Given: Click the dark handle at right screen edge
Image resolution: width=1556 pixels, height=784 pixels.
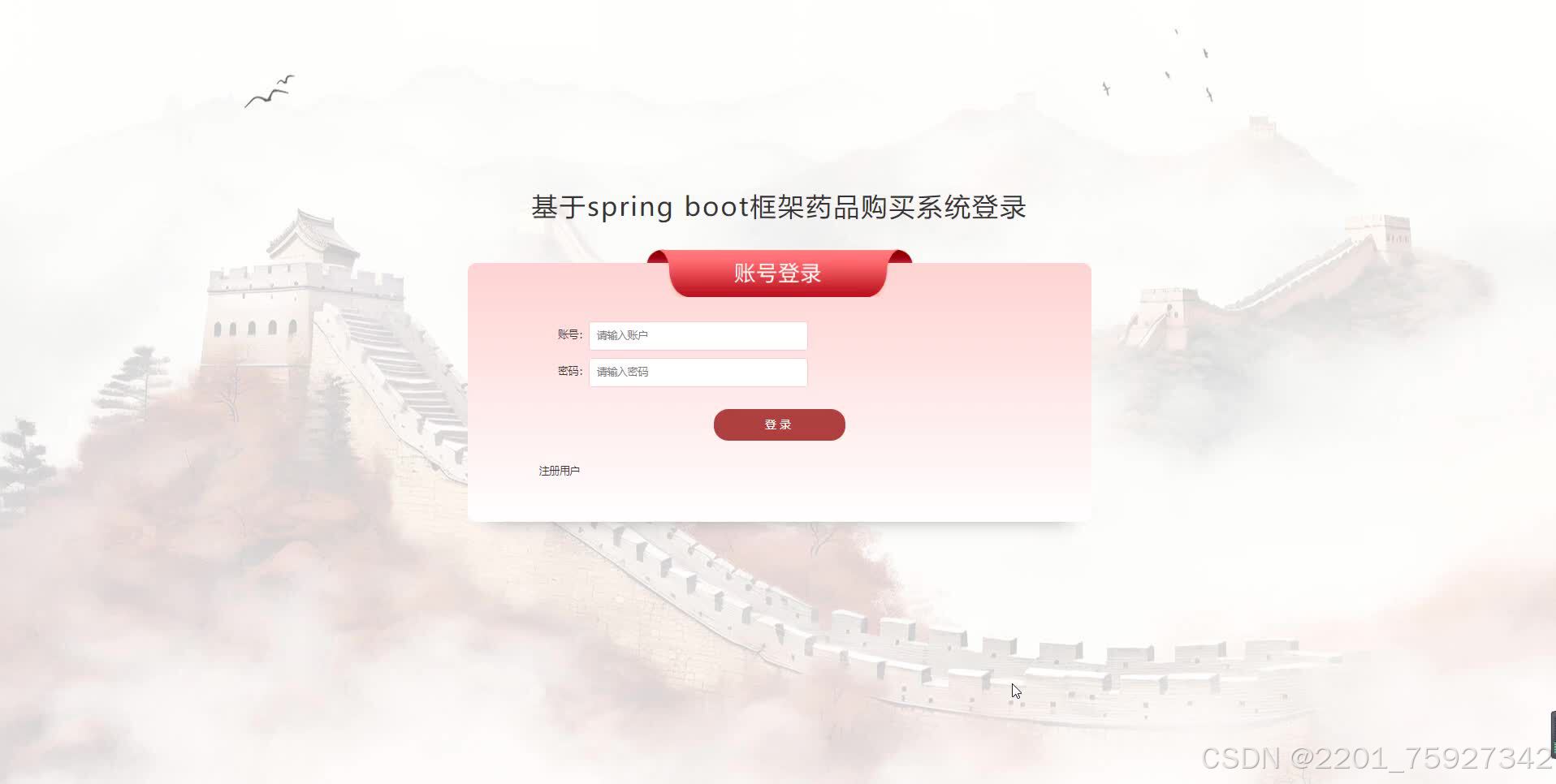Looking at the screenshot, I should tap(1553, 734).
